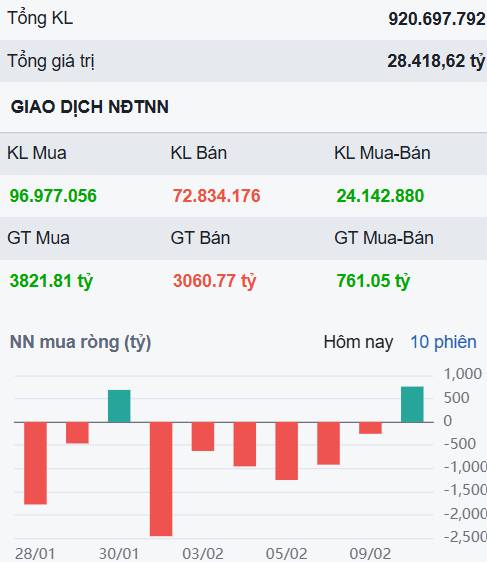Image resolution: width=487 pixels, height=562 pixels.
Task: Click the red bar above 28/01
Action: coord(35,463)
